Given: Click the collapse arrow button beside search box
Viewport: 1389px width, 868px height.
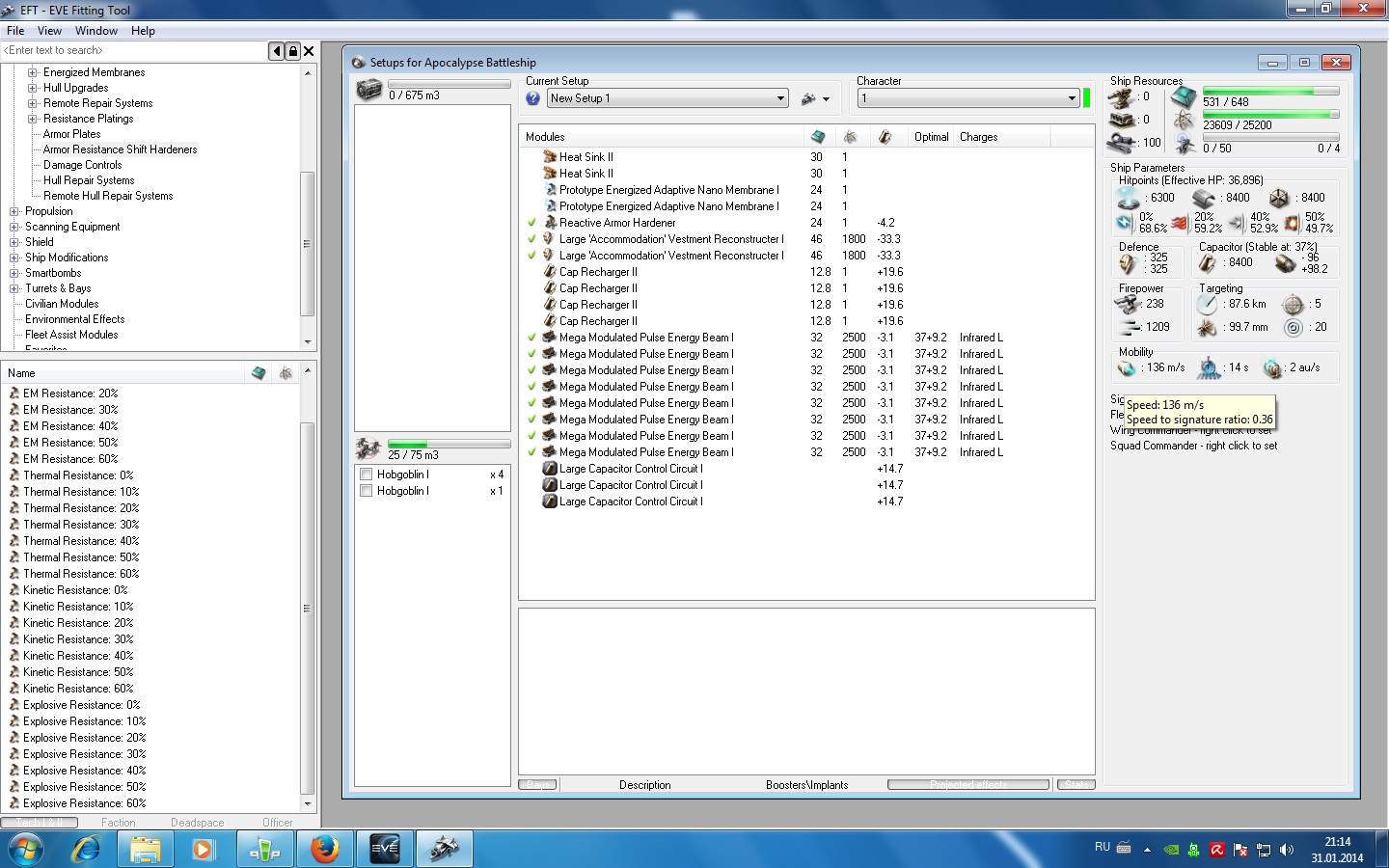Looking at the screenshot, I should (277, 51).
